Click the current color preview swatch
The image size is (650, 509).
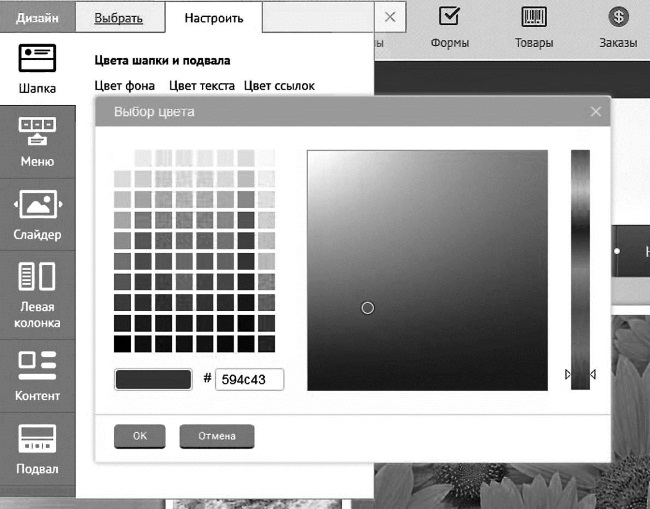click(x=153, y=379)
